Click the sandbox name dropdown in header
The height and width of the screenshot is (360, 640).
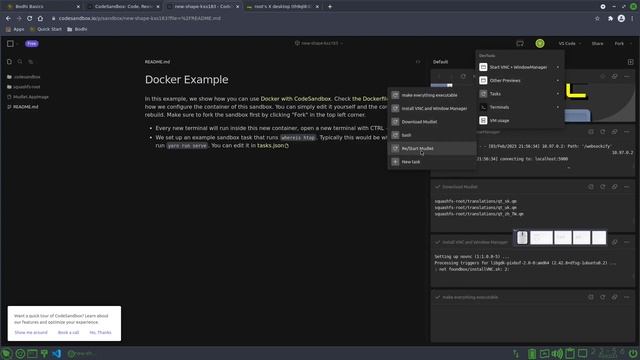point(319,43)
